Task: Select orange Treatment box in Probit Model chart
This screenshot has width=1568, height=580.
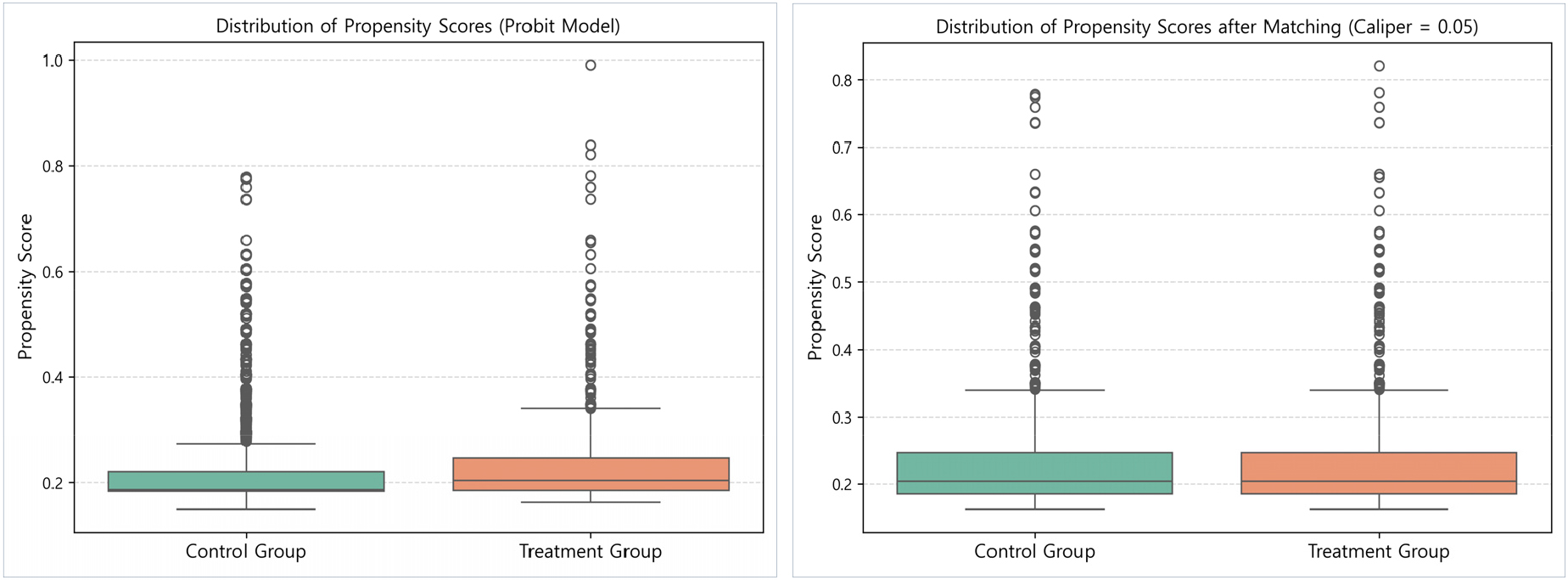Action: tap(591, 472)
